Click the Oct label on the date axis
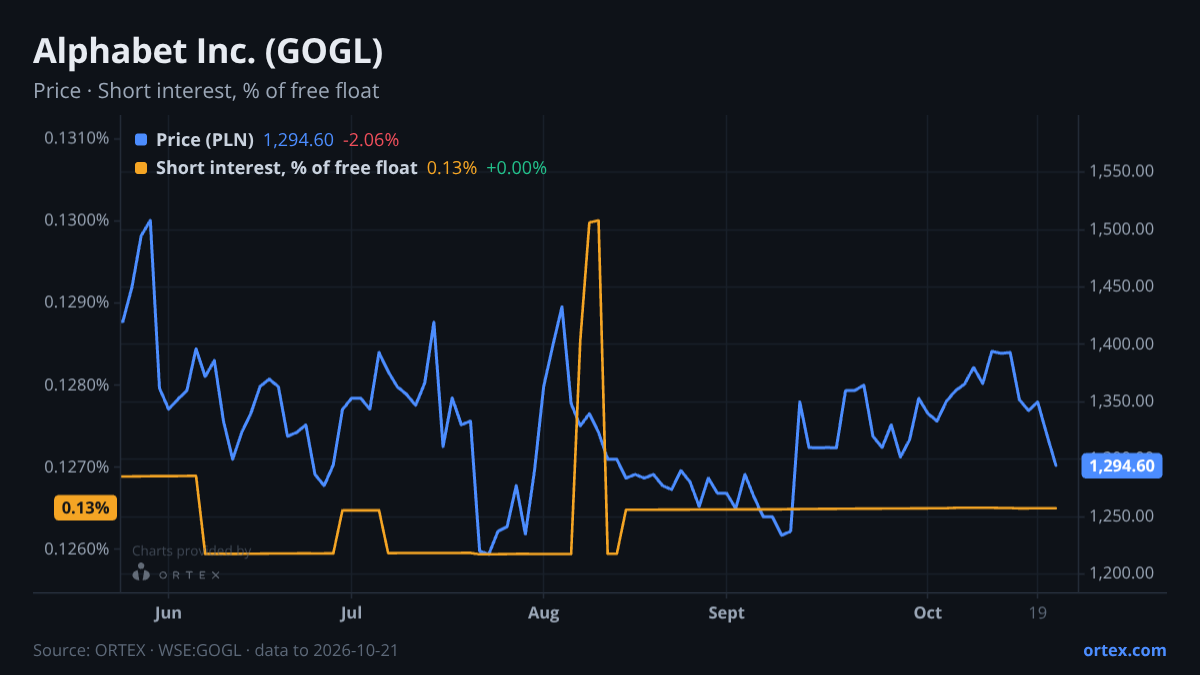The image size is (1200, 675). coord(928,613)
